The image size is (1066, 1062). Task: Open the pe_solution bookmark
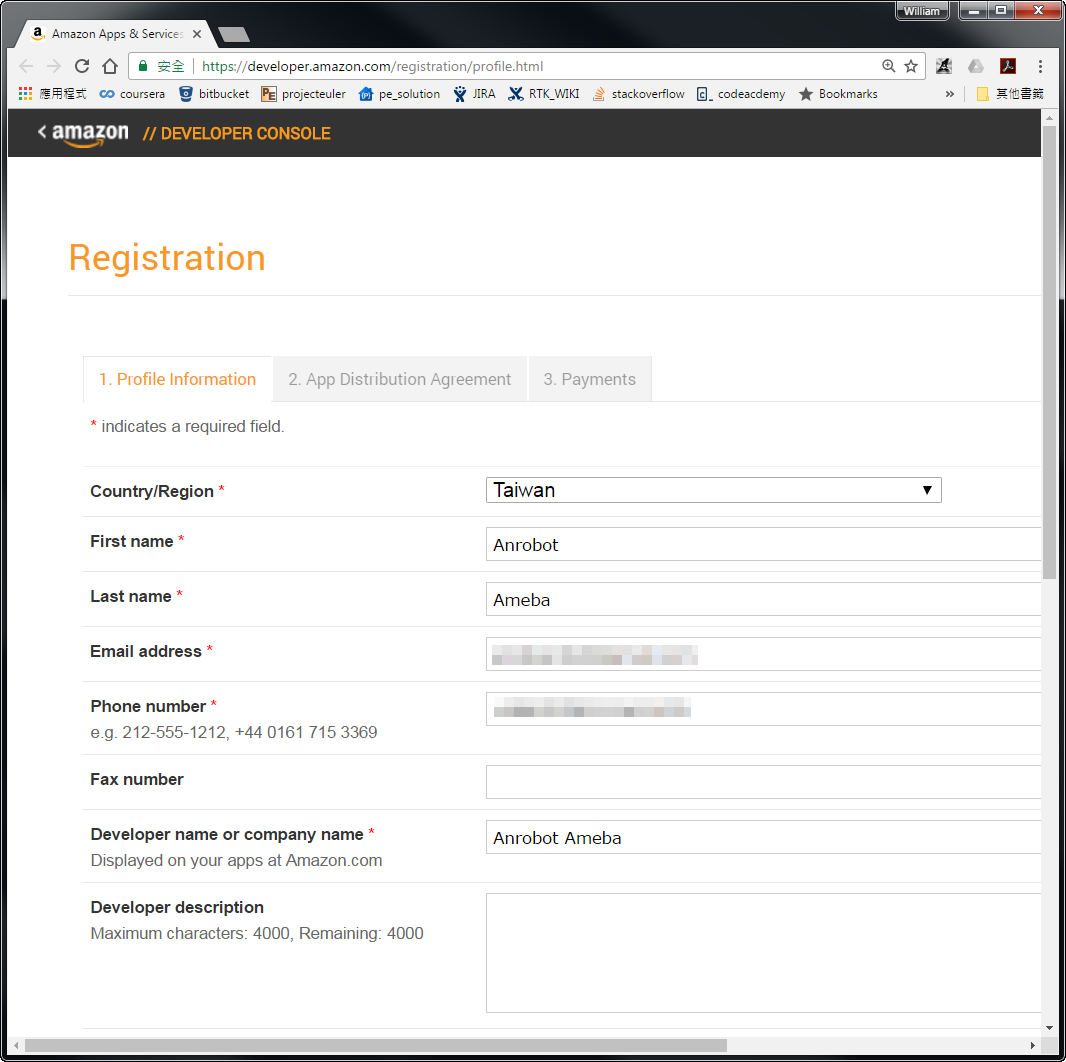(400, 94)
